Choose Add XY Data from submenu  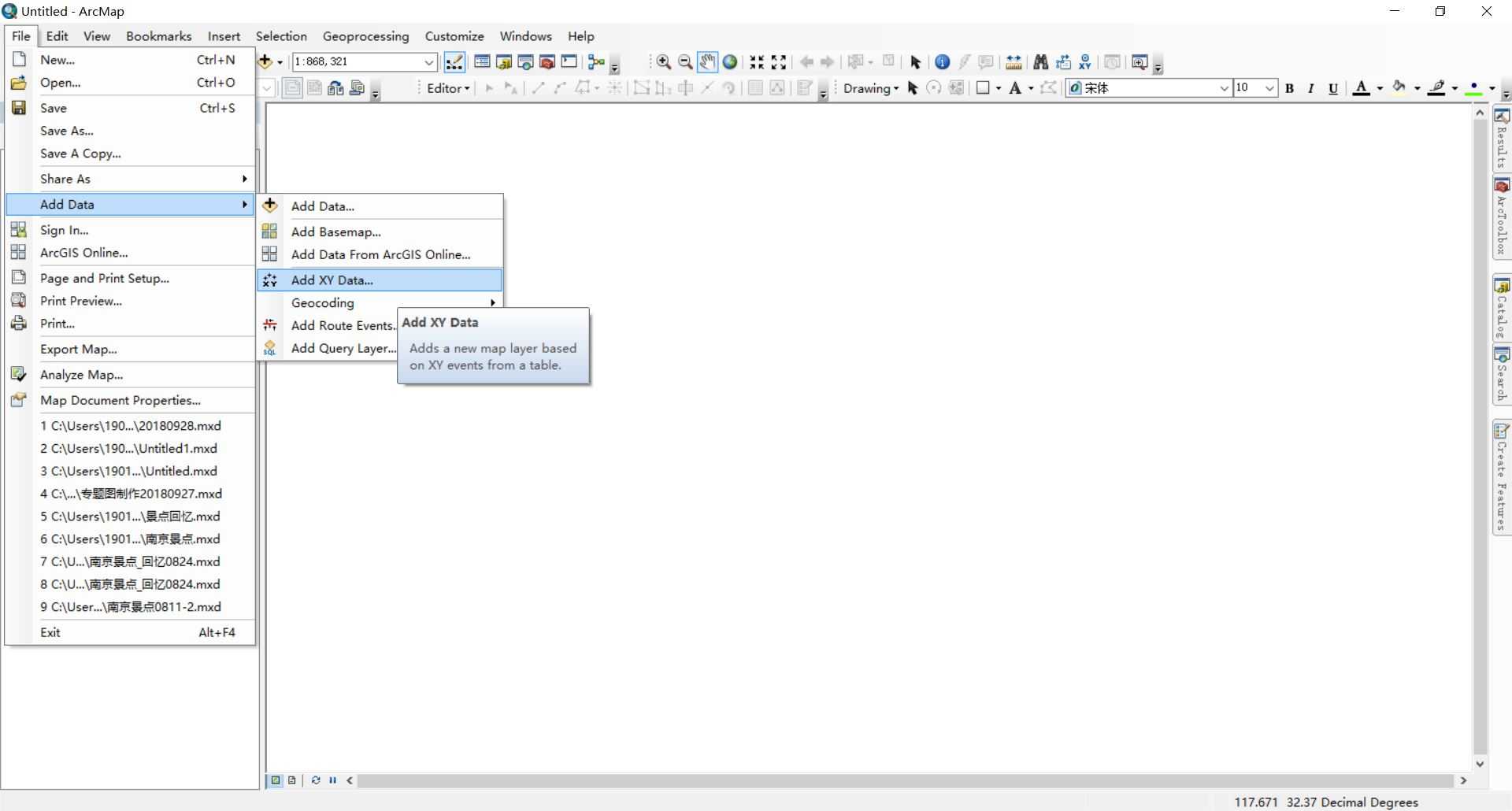[x=380, y=280]
